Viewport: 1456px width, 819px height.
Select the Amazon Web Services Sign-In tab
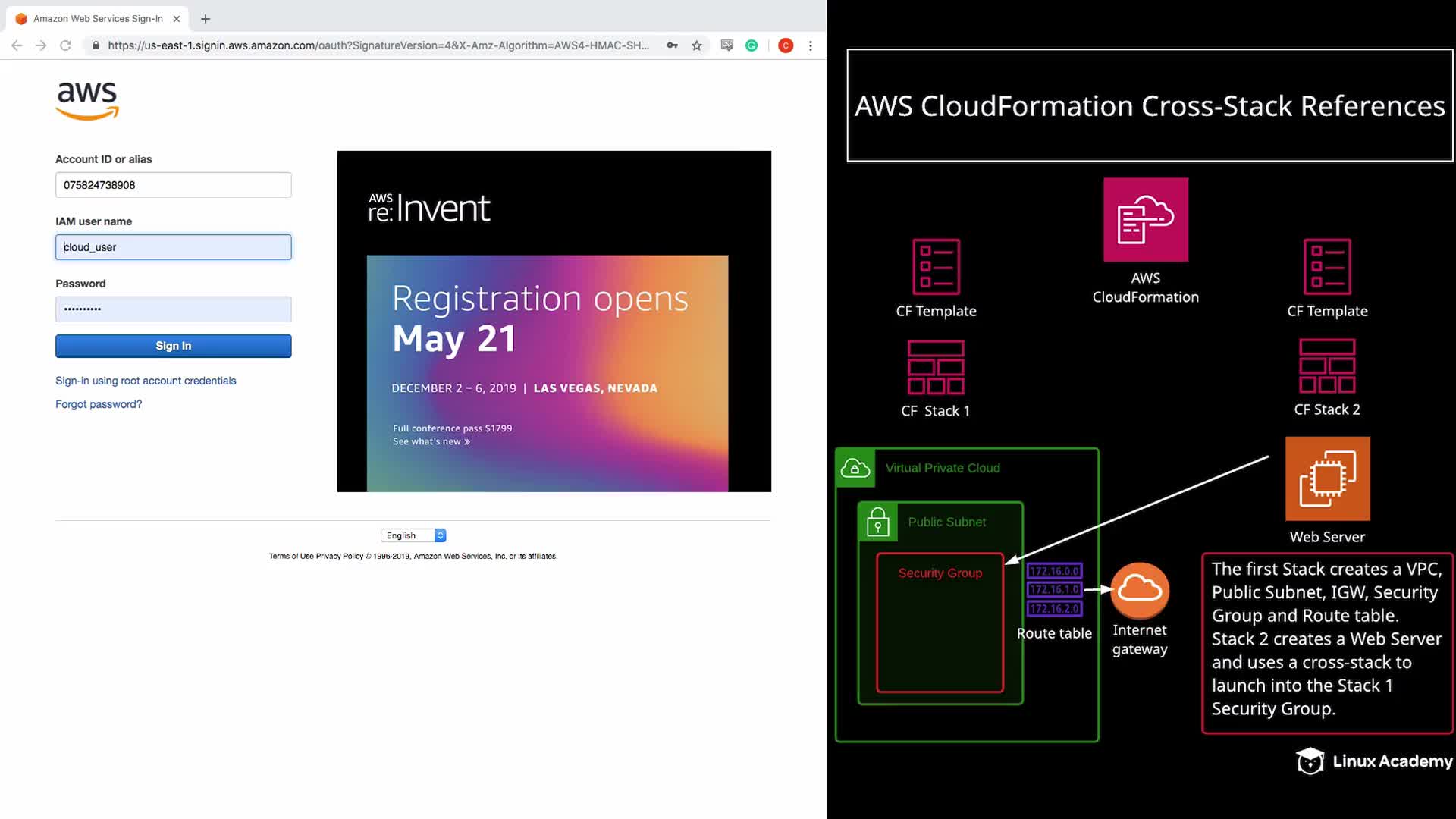point(97,19)
